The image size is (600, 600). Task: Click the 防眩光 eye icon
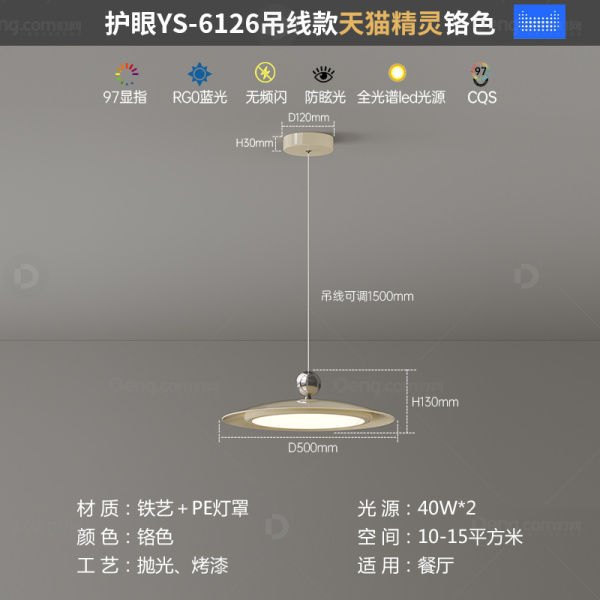[x=324, y=74]
